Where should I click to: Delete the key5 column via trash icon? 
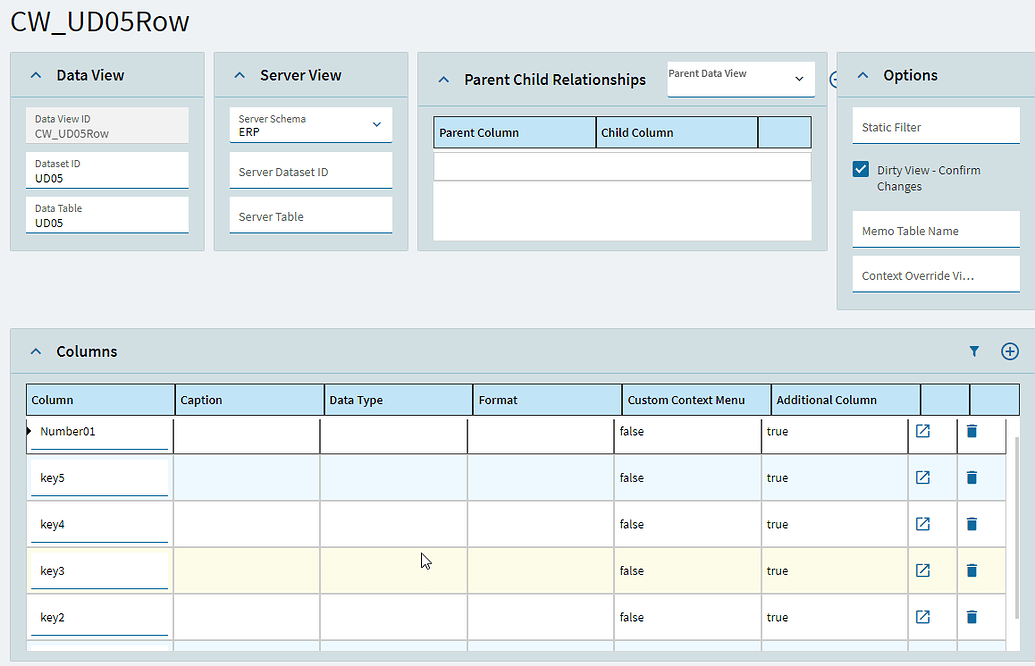pos(971,477)
